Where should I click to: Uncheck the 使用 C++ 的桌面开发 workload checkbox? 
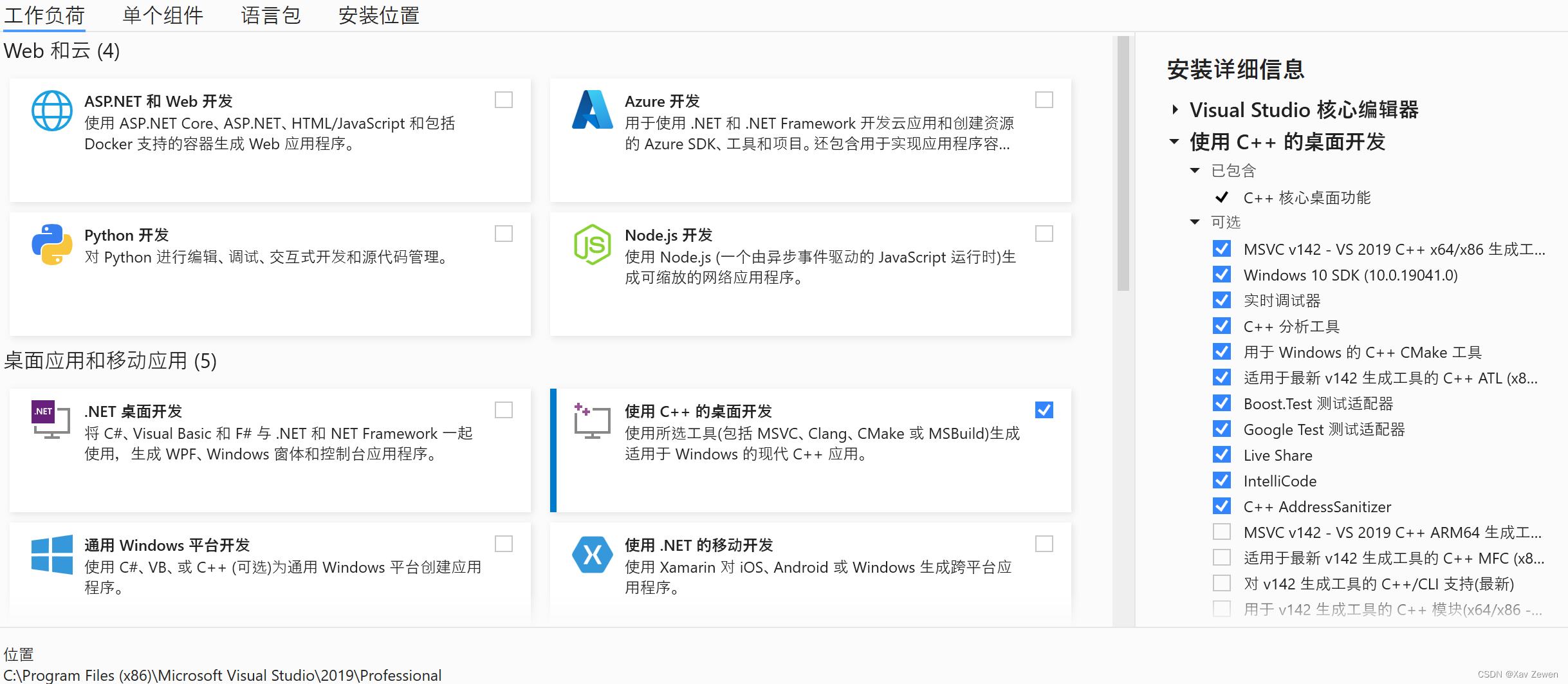(1044, 410)
